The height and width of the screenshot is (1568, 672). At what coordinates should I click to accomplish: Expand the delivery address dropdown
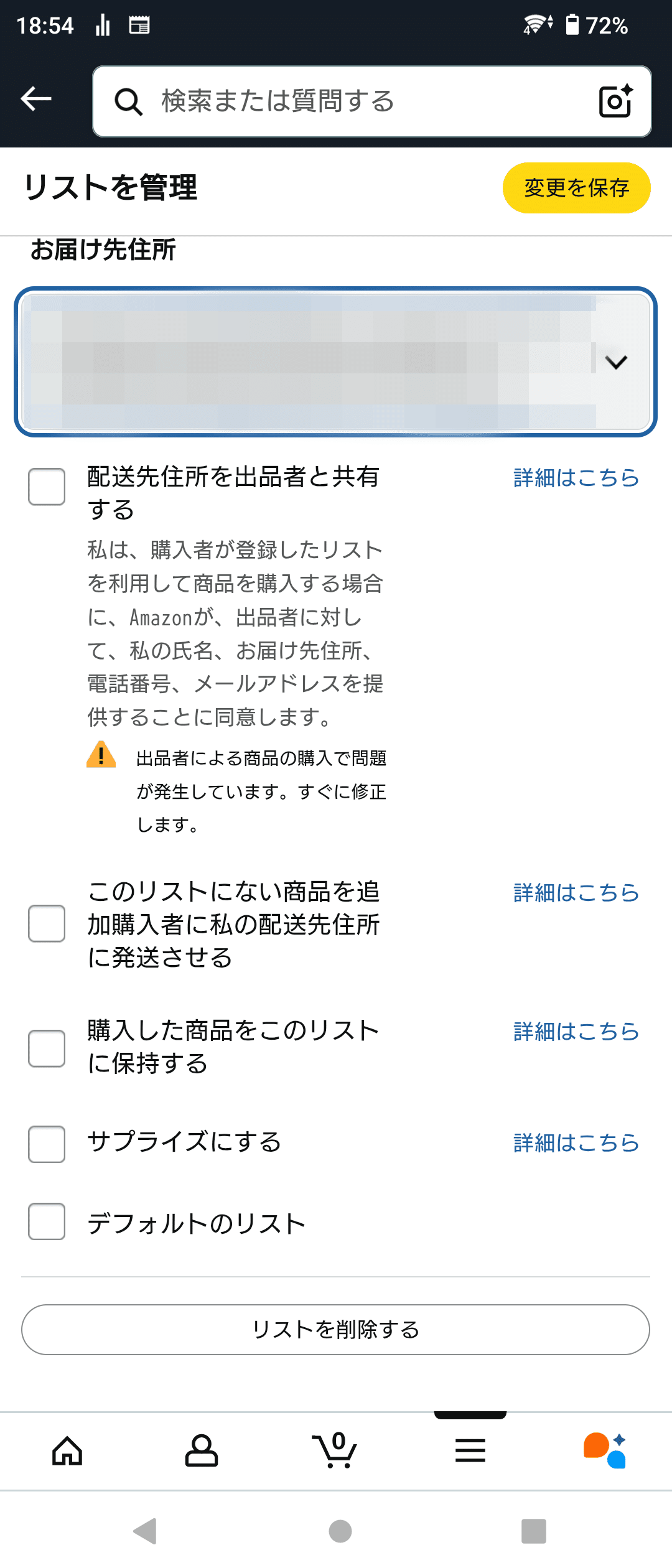[615, 363]
